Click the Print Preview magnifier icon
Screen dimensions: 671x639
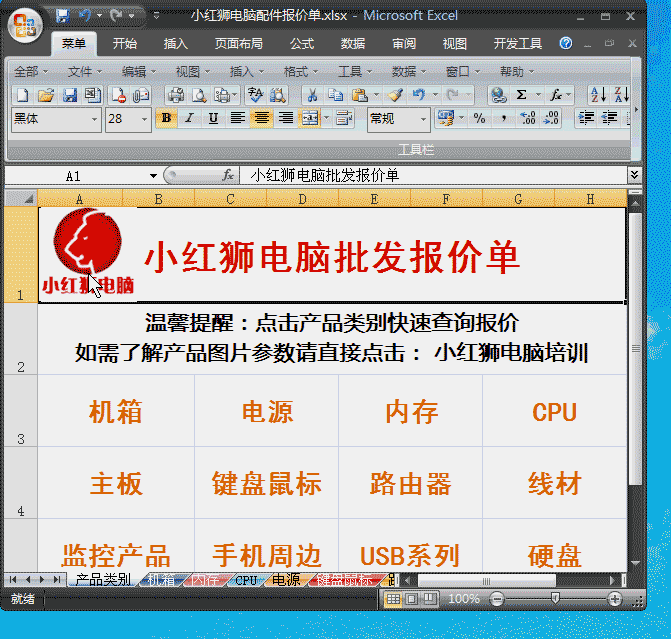[199, 95]
